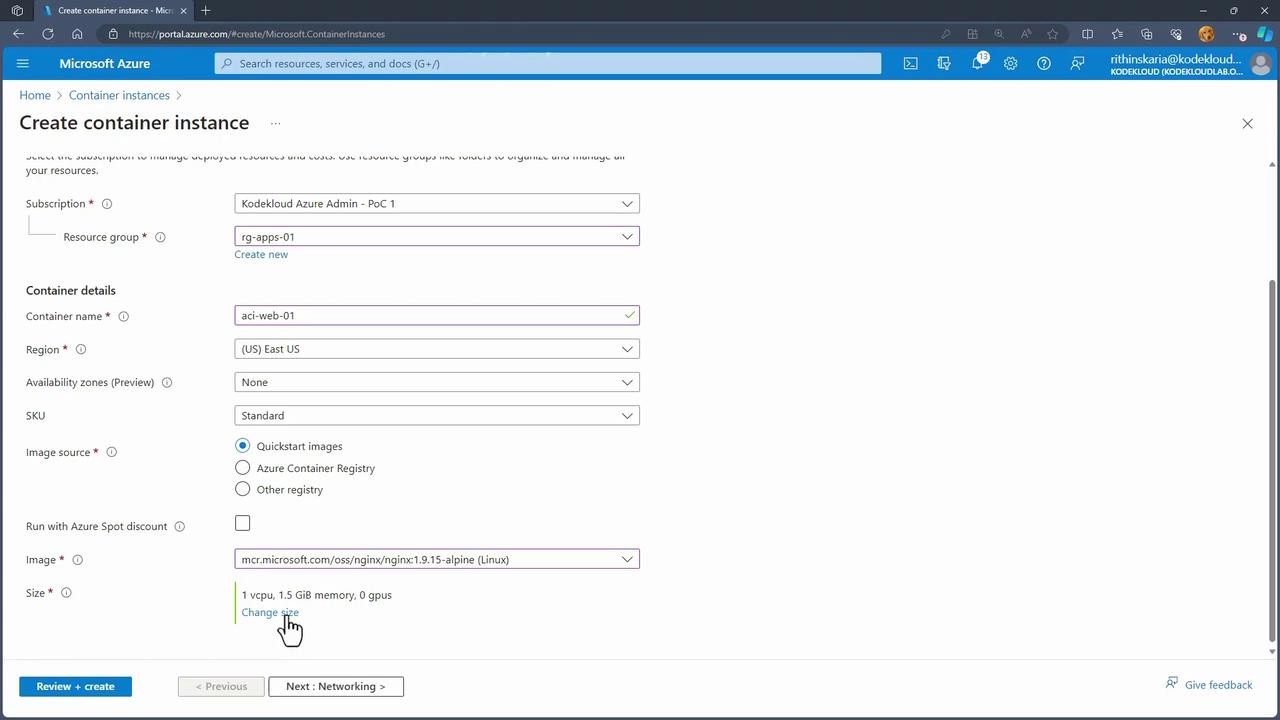This screenshot has height=720, width=1280.
Task: Select the Quickstart images radio button
Action: pyautogui.click(x=242, y=446)
